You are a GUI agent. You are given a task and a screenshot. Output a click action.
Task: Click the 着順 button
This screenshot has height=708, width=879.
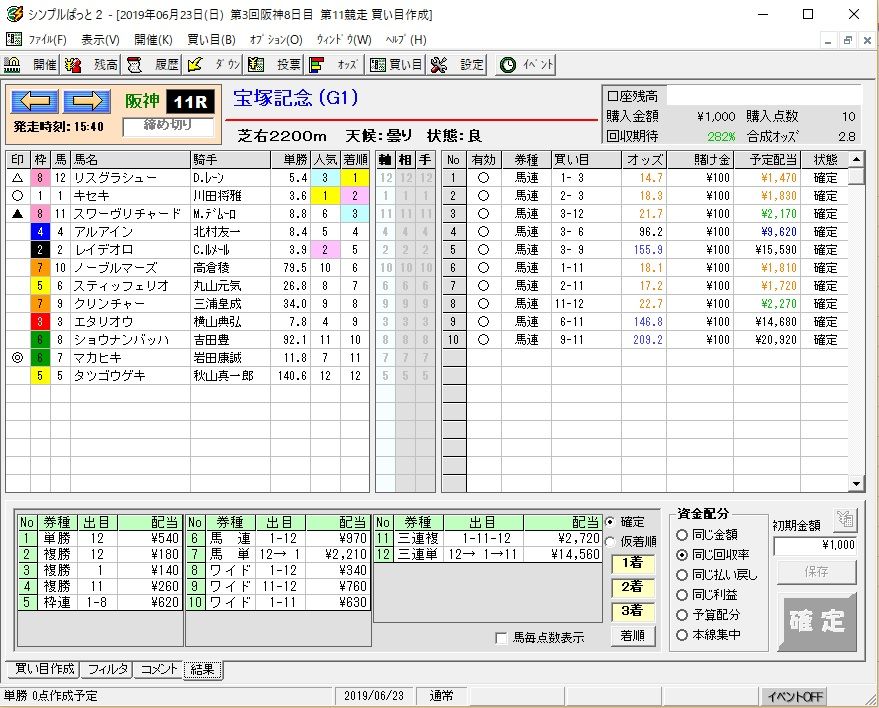pyautogui.click(x=632, y=636)
